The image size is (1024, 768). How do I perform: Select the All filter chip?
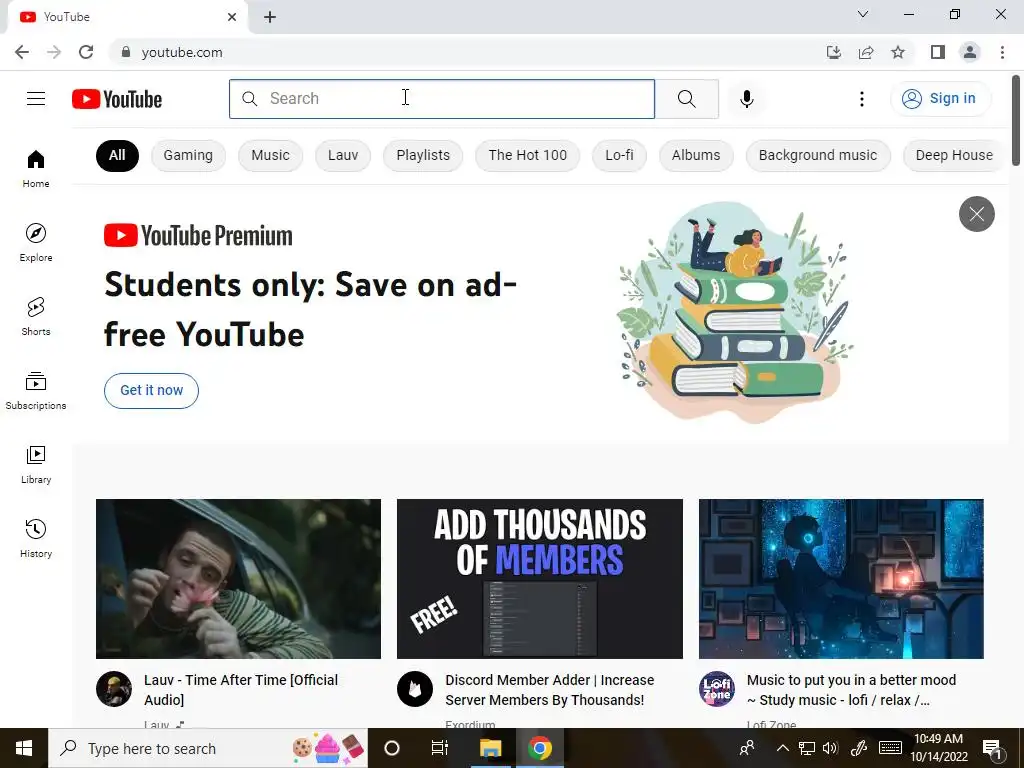[117, 155]
